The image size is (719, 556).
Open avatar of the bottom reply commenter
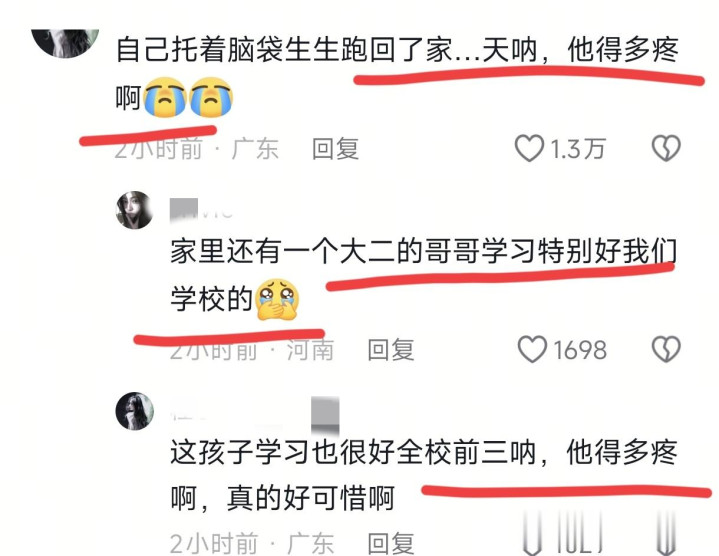tap(134, 411)
